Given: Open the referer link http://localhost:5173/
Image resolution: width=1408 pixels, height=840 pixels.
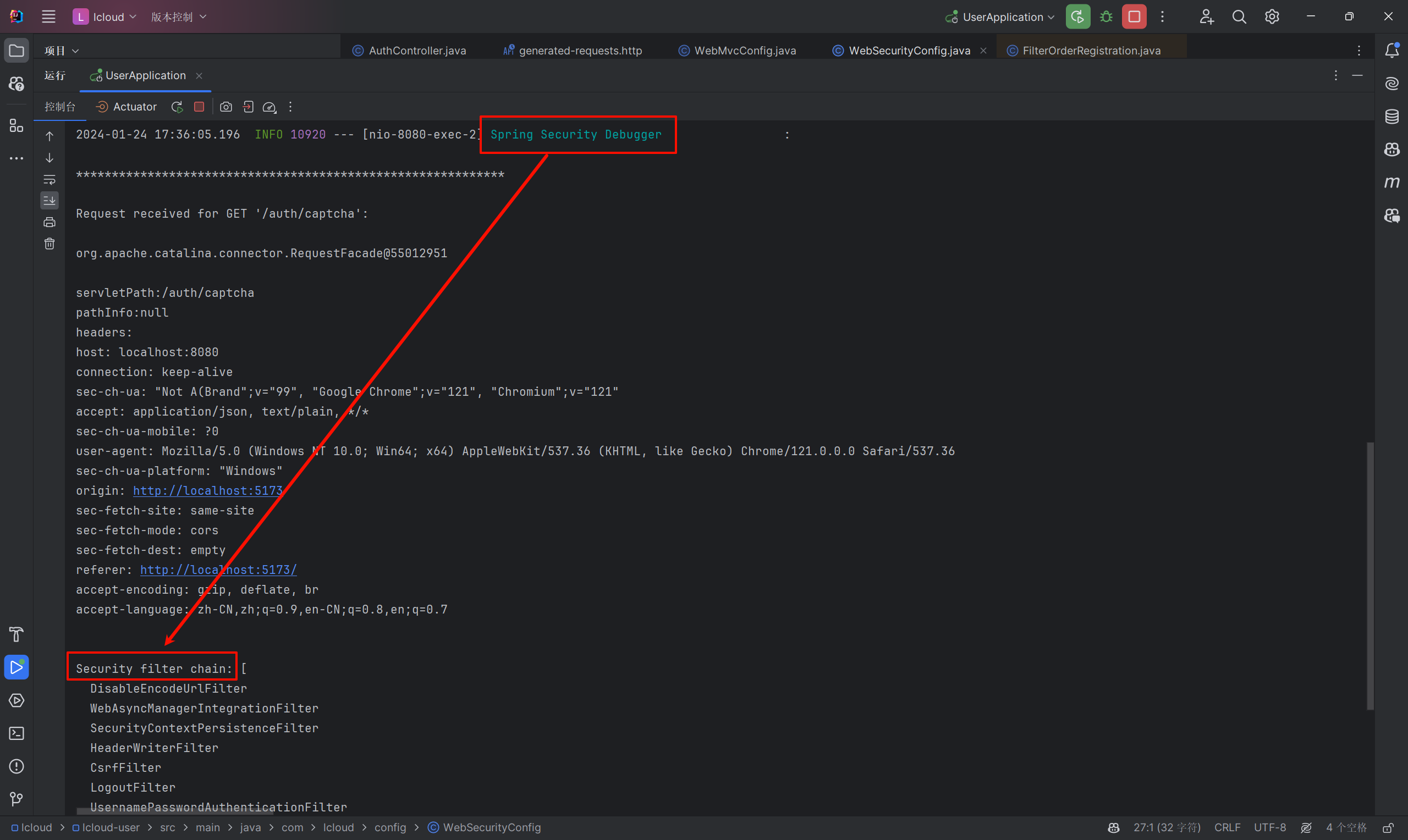Looking at the screenshot, I should click(x=218, y=570).
